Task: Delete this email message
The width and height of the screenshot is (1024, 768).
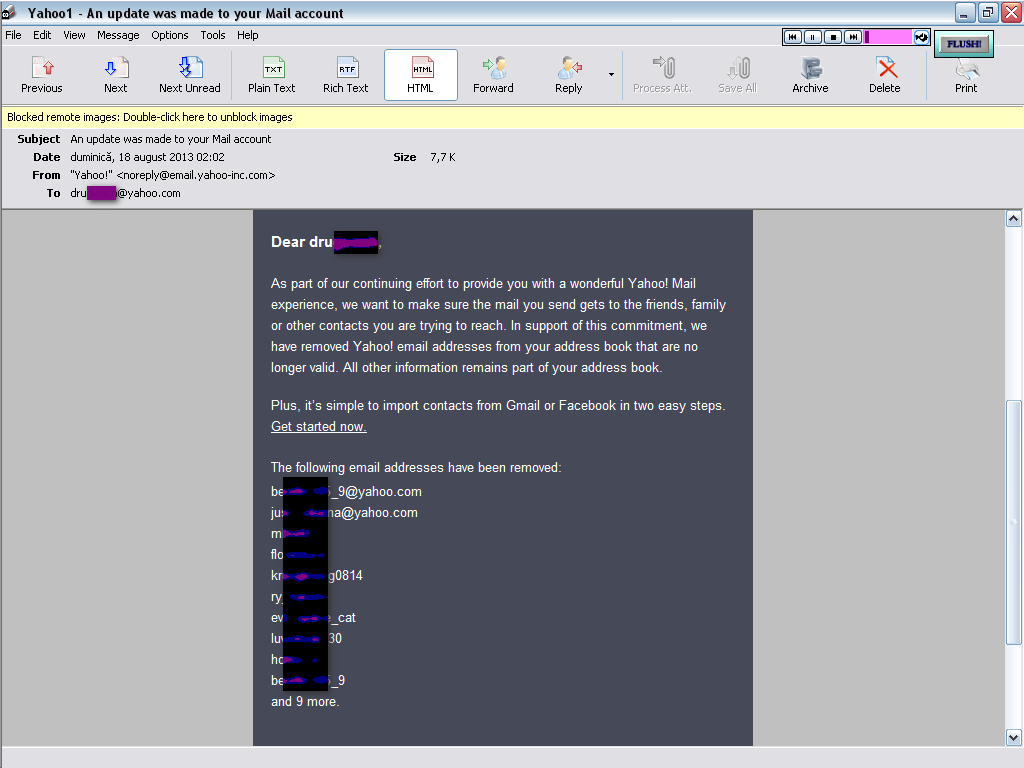Action: 885,75
